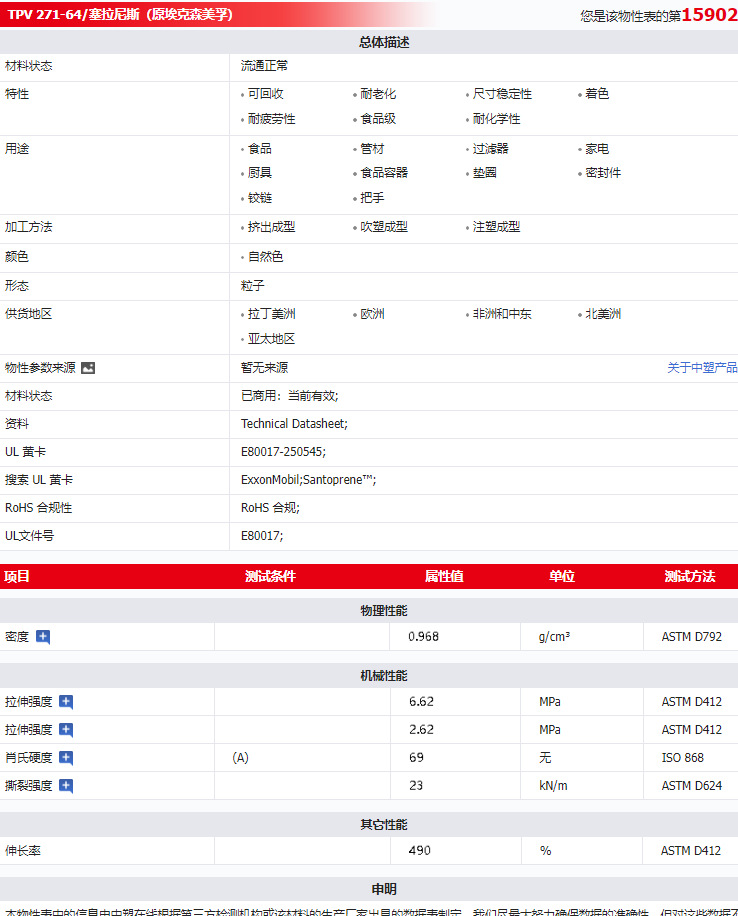Click the 亚太地区 supply region
The height and width of the screenshot is (916, 738).
pos(271,339)
